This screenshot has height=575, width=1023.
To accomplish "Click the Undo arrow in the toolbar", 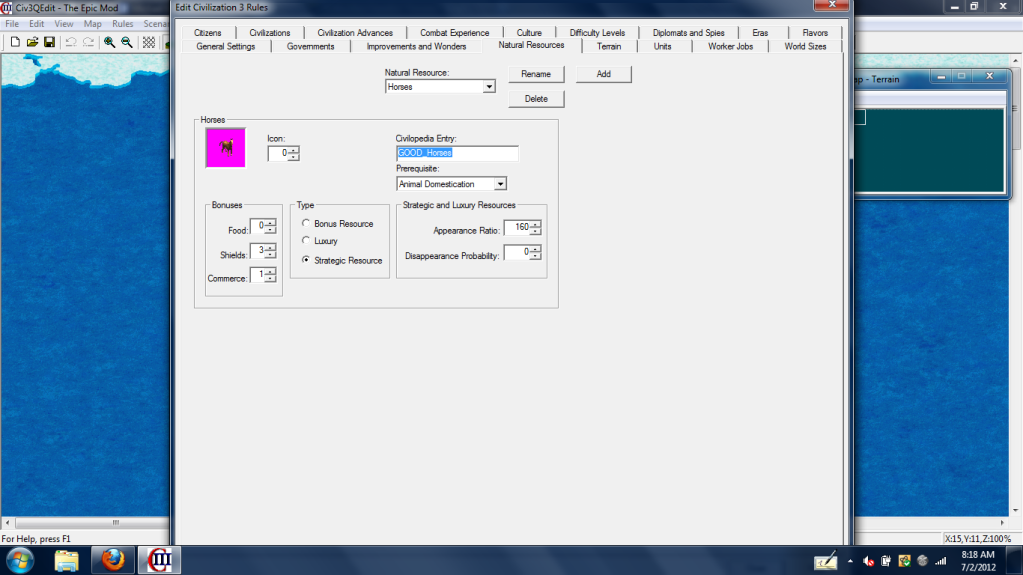I will (x=70, y=42).
